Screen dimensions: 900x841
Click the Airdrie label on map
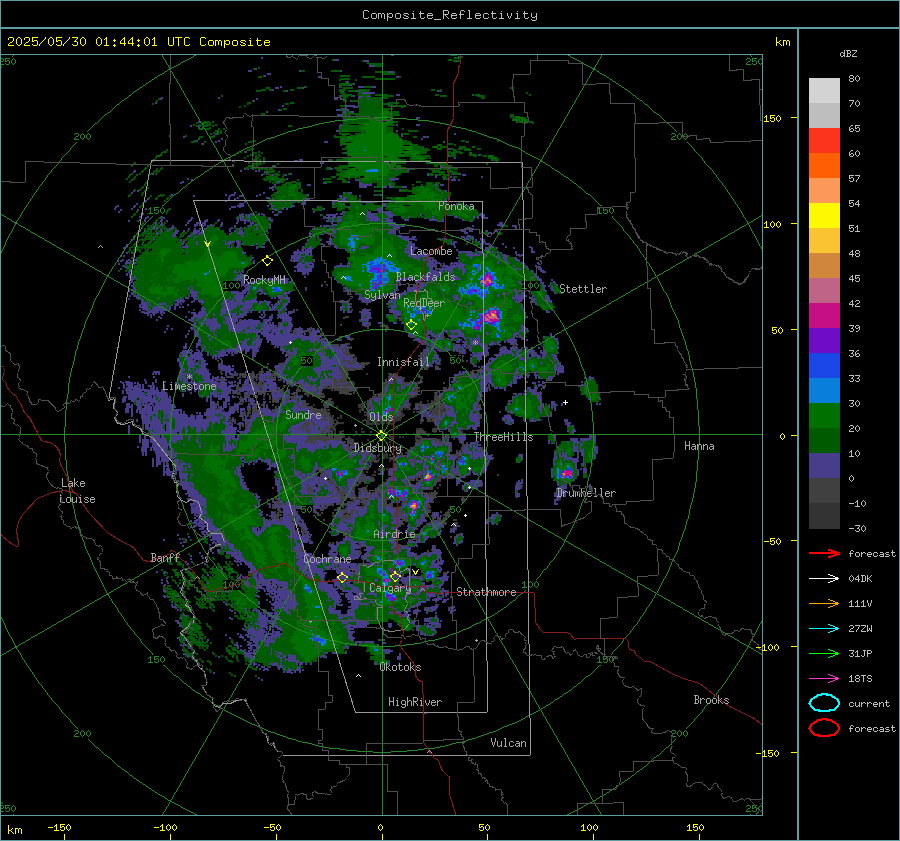point(394,534)
